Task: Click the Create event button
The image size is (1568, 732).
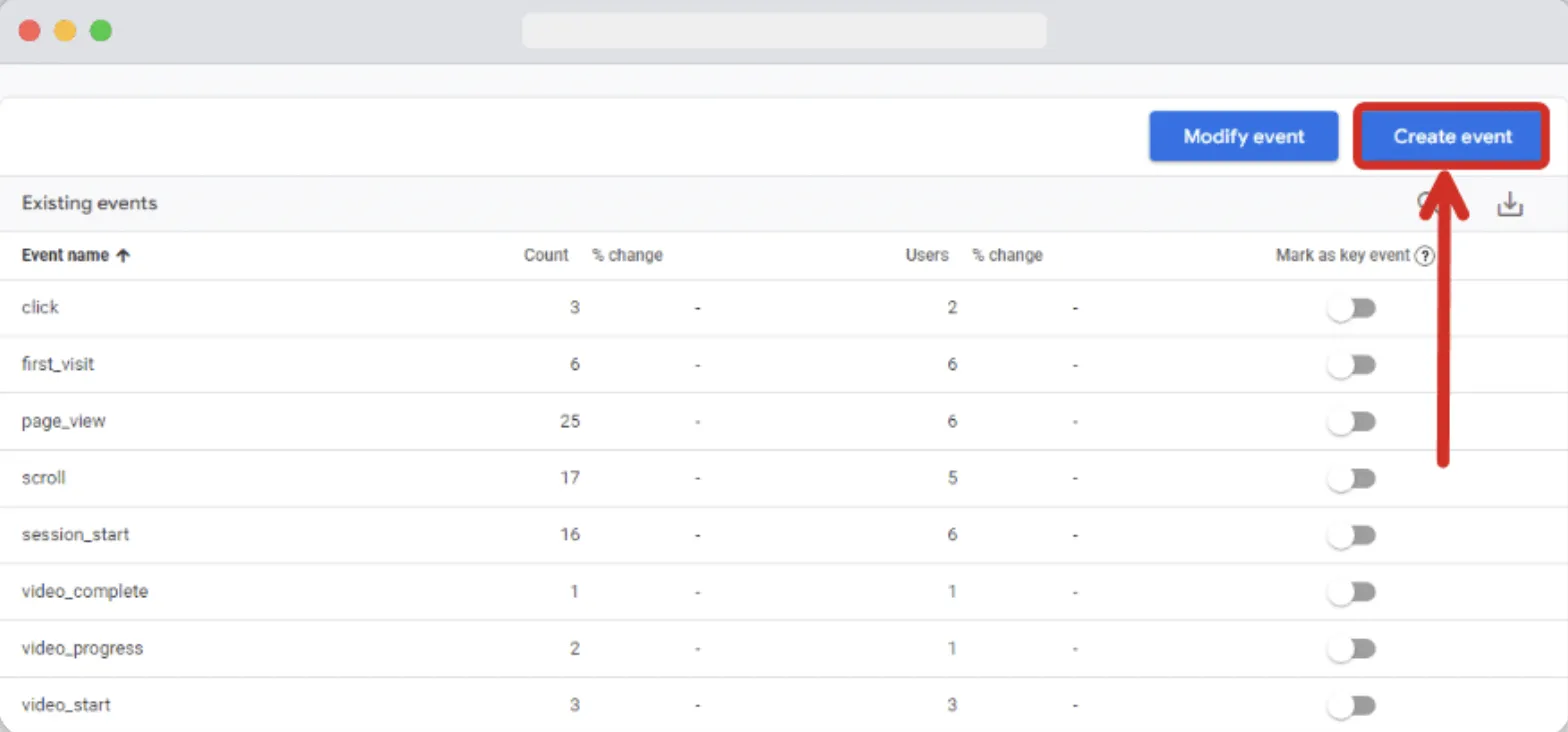Action: (x=1452, y=136)
